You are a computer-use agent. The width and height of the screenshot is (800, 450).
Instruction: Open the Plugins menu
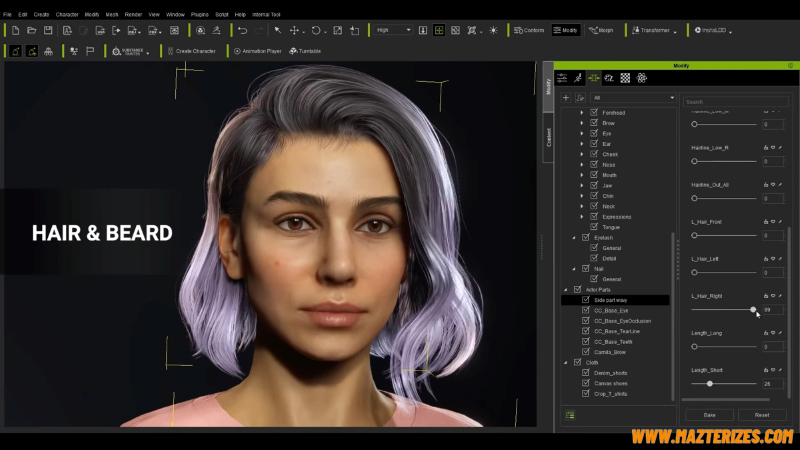(199, 14)
